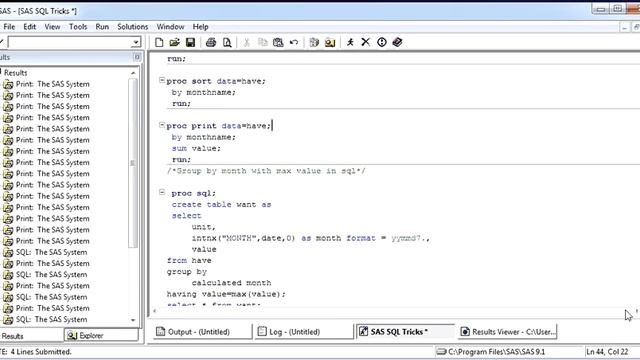Open the Edit menu
Image resolution: width=640 pixels, height=360 pixels.
(29, 27)
